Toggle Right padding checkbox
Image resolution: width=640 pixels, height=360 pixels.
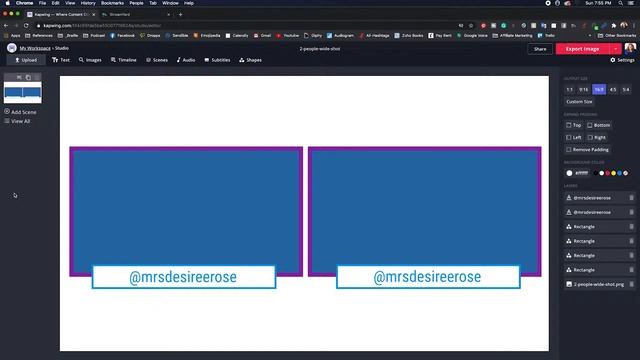pyautogui.click(x=590, y=138)
